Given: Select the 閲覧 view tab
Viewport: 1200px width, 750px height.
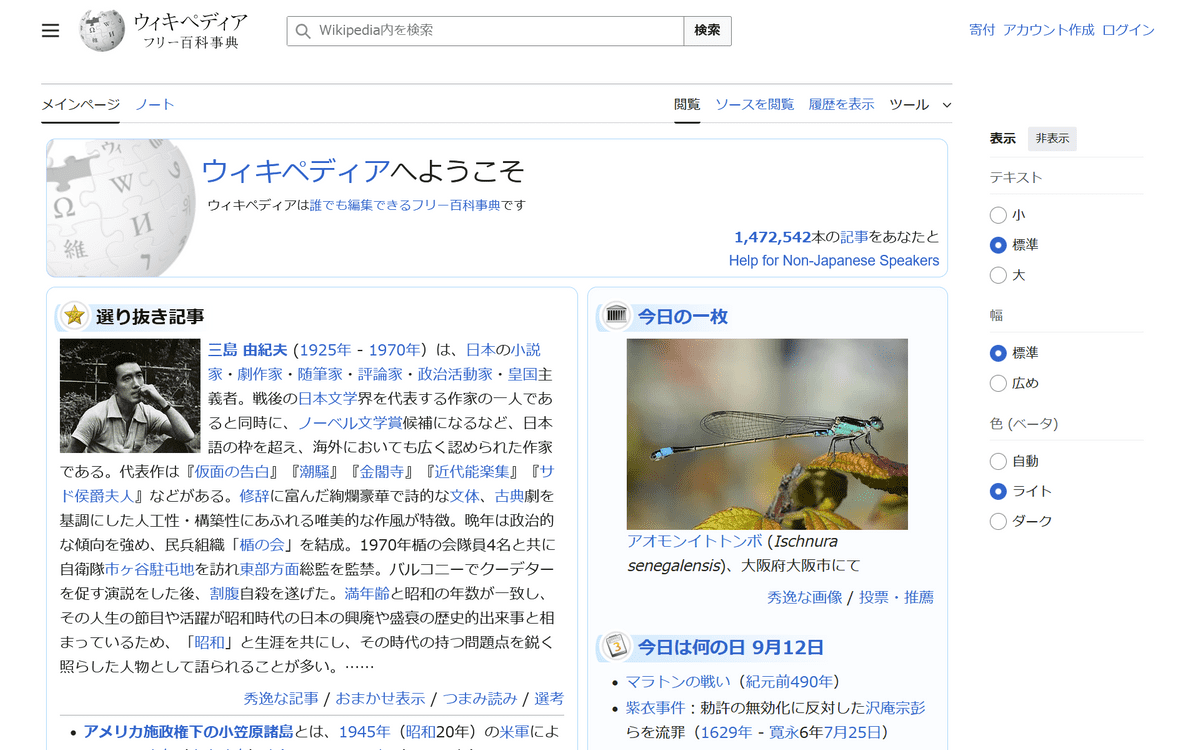Looking at the screenshot, I should 687,104.
